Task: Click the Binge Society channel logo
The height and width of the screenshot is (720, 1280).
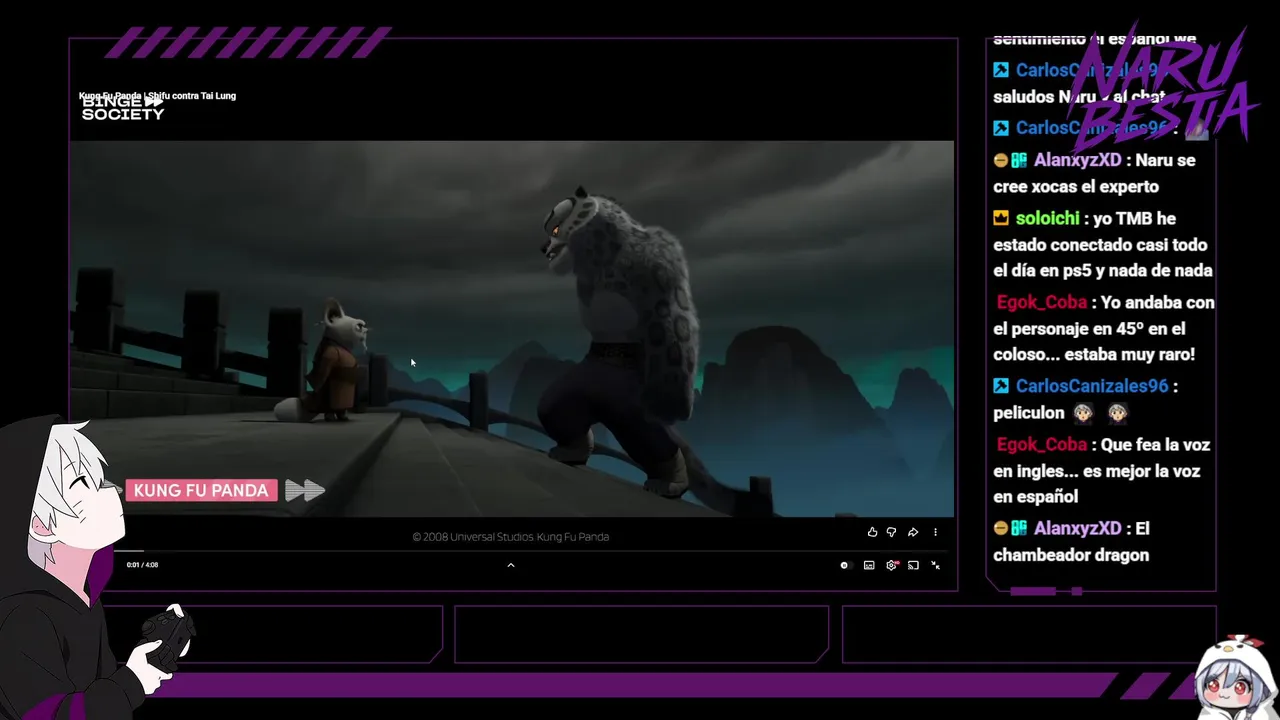Action: [122, 108]
